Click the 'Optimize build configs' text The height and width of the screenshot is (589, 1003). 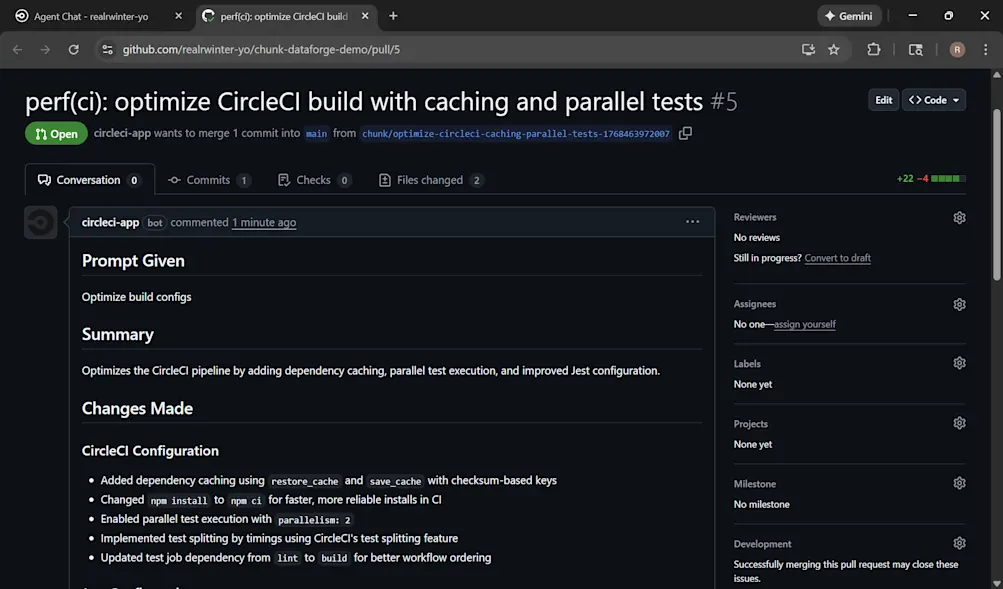(136, 297)
